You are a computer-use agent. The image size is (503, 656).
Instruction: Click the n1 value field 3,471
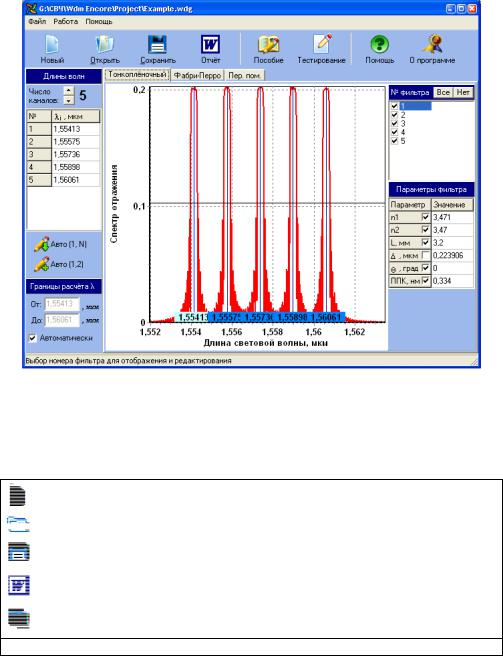452,217
